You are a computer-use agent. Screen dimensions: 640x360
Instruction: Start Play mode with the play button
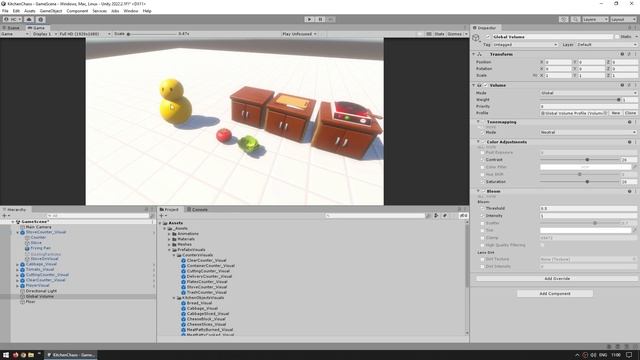point(309,19)
